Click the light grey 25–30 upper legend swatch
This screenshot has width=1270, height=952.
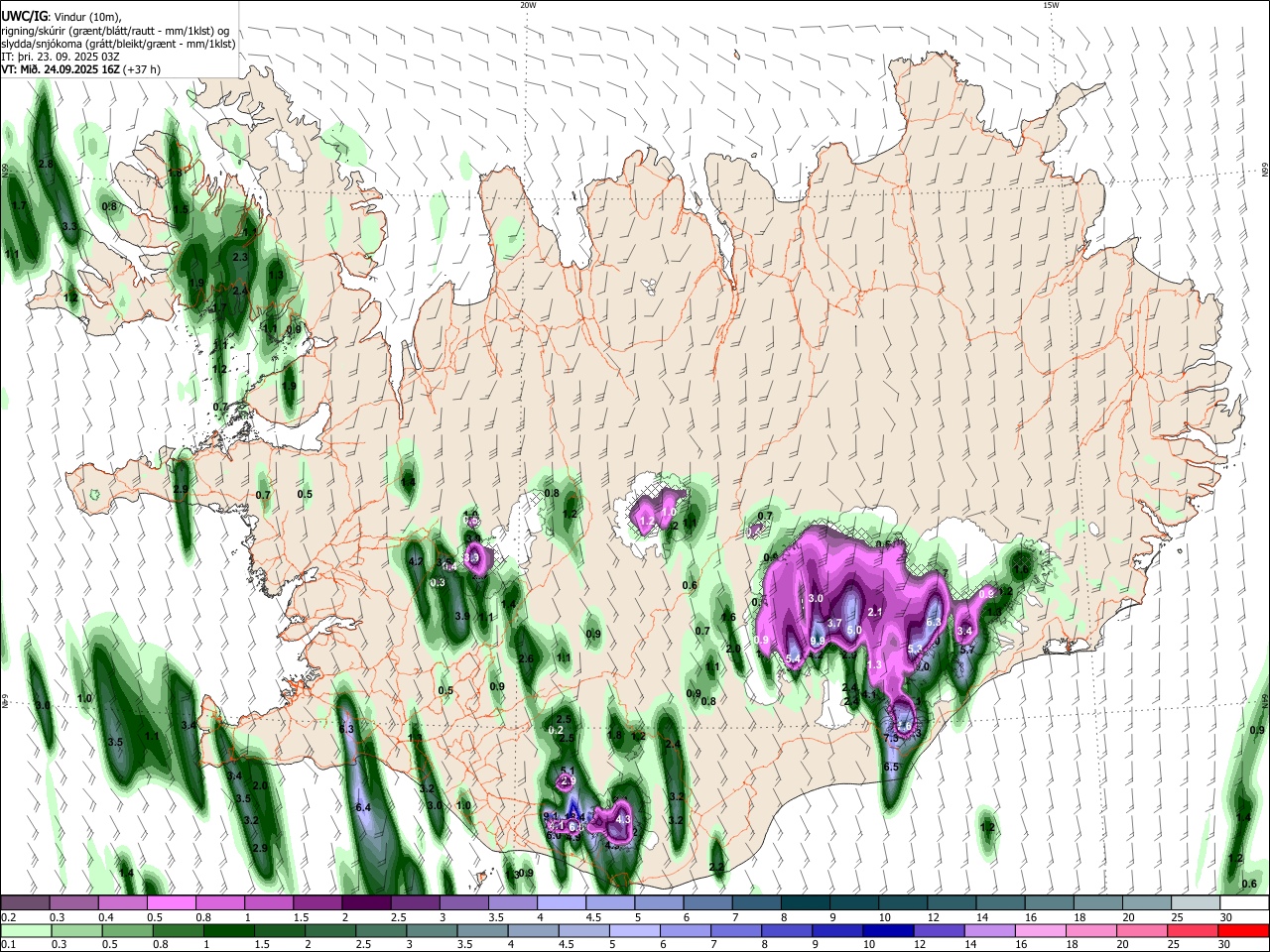[x=1196, y=903]
